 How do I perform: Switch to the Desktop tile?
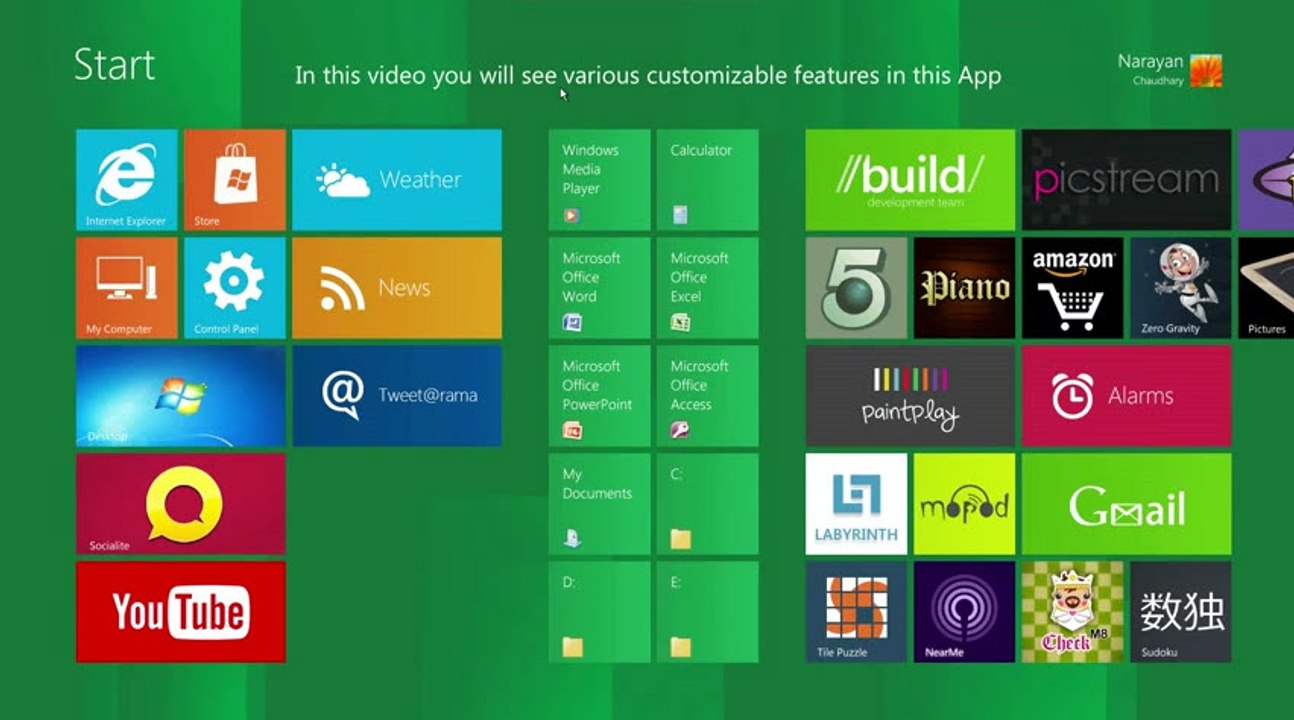click(181, 396)
